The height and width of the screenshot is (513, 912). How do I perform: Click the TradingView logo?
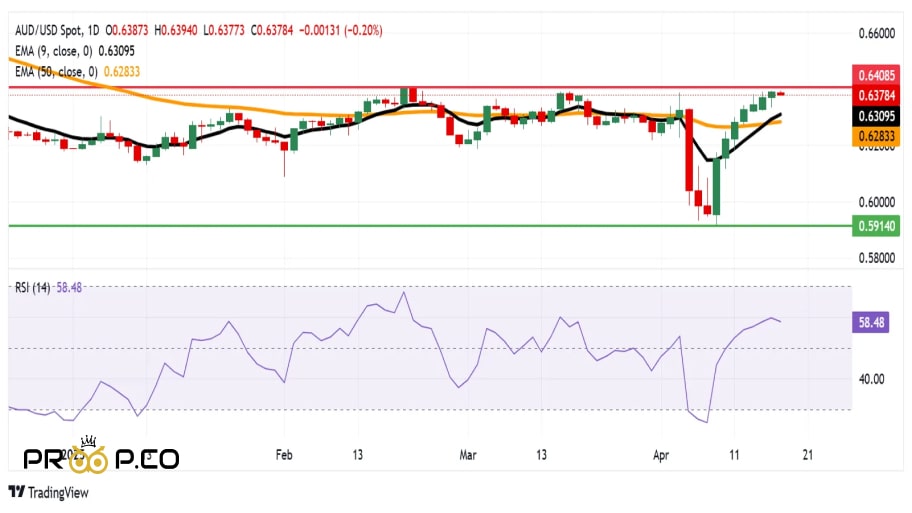[49, 493]
